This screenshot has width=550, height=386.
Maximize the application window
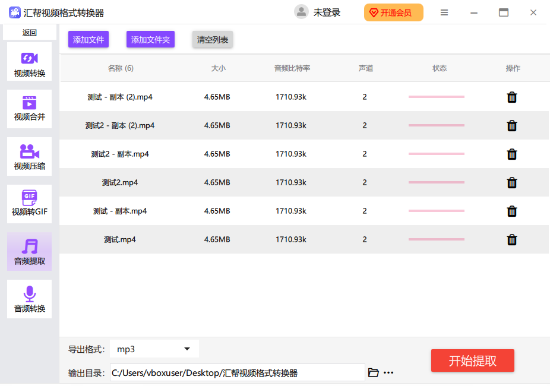(x=504, y=13)
